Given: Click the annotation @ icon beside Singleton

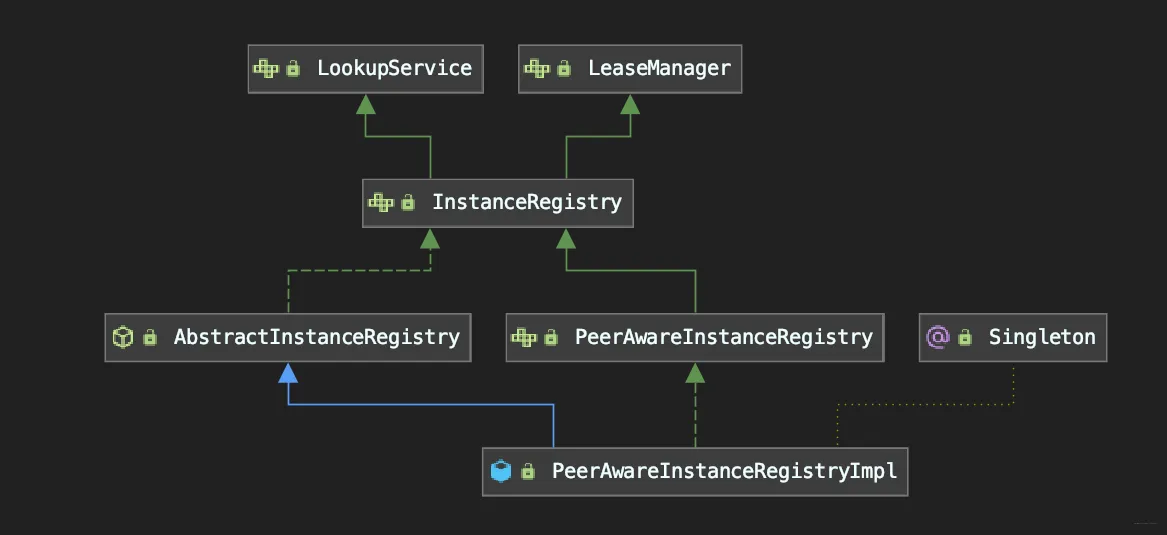Looking at the screenshot, I should (x=937, y=337).
